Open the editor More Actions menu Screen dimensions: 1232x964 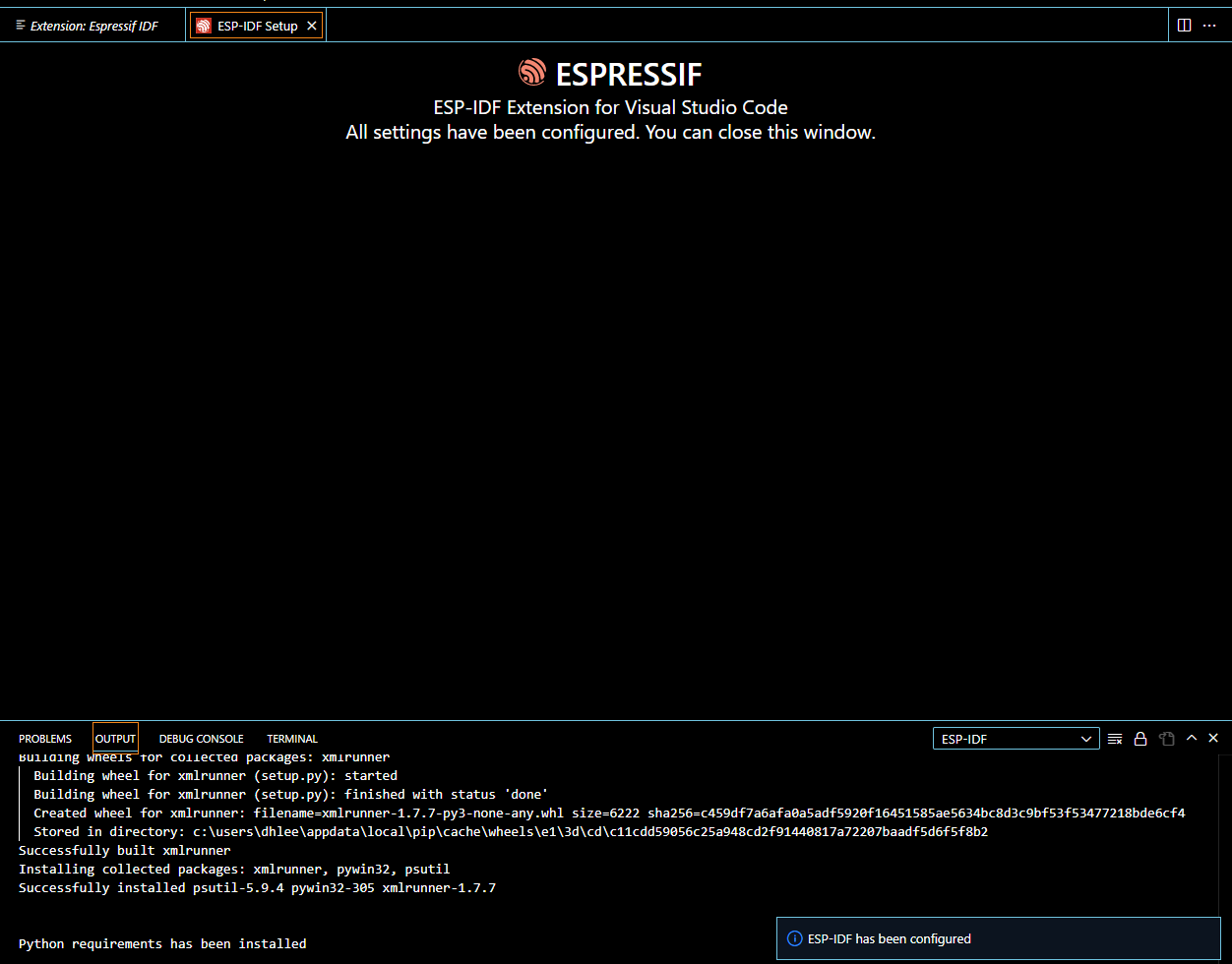tap(1210, 26)
